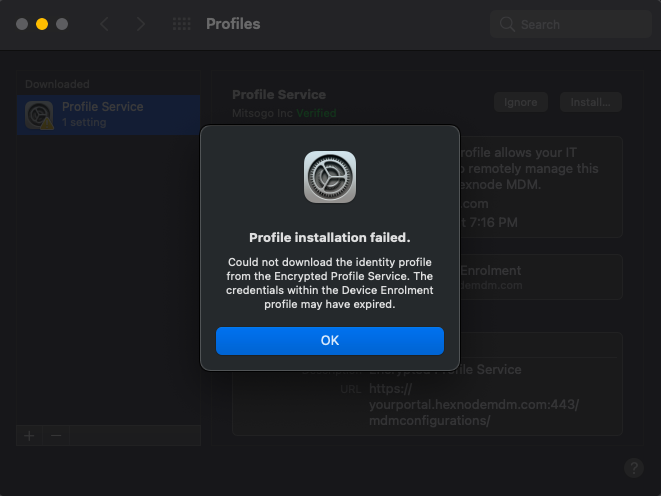Click the 'Profile Service' heading in detail pane
Screen dimensions: 661x496
tap(279, 95)
